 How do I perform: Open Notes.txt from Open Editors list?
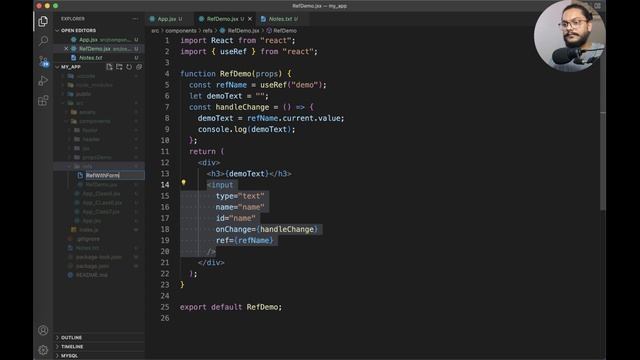99,58
